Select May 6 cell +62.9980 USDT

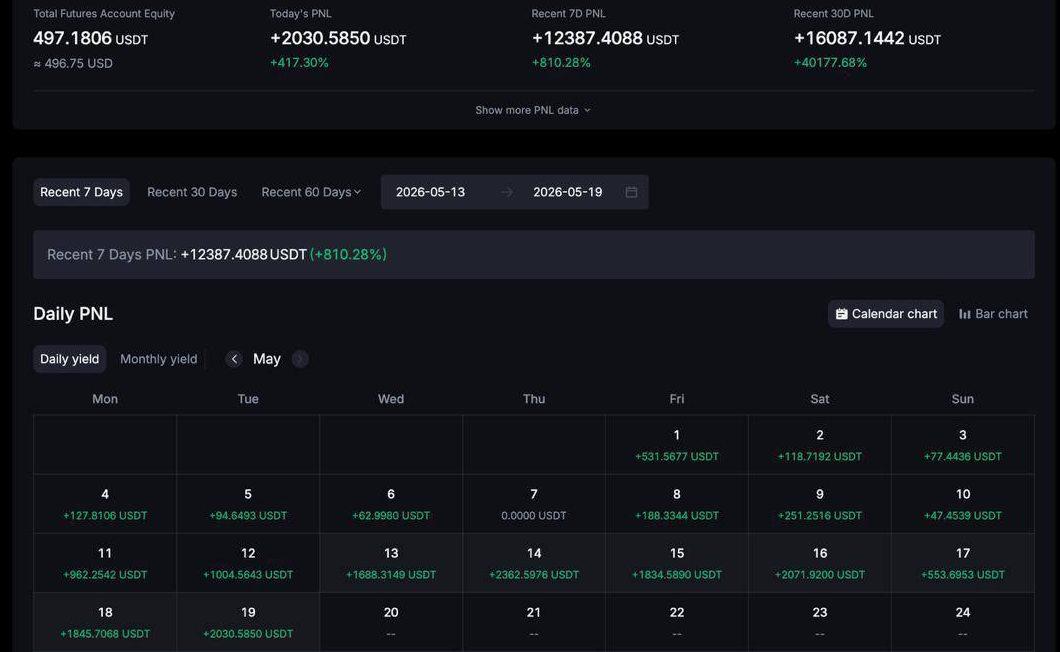pyautogui.click(x=391, y=504)
